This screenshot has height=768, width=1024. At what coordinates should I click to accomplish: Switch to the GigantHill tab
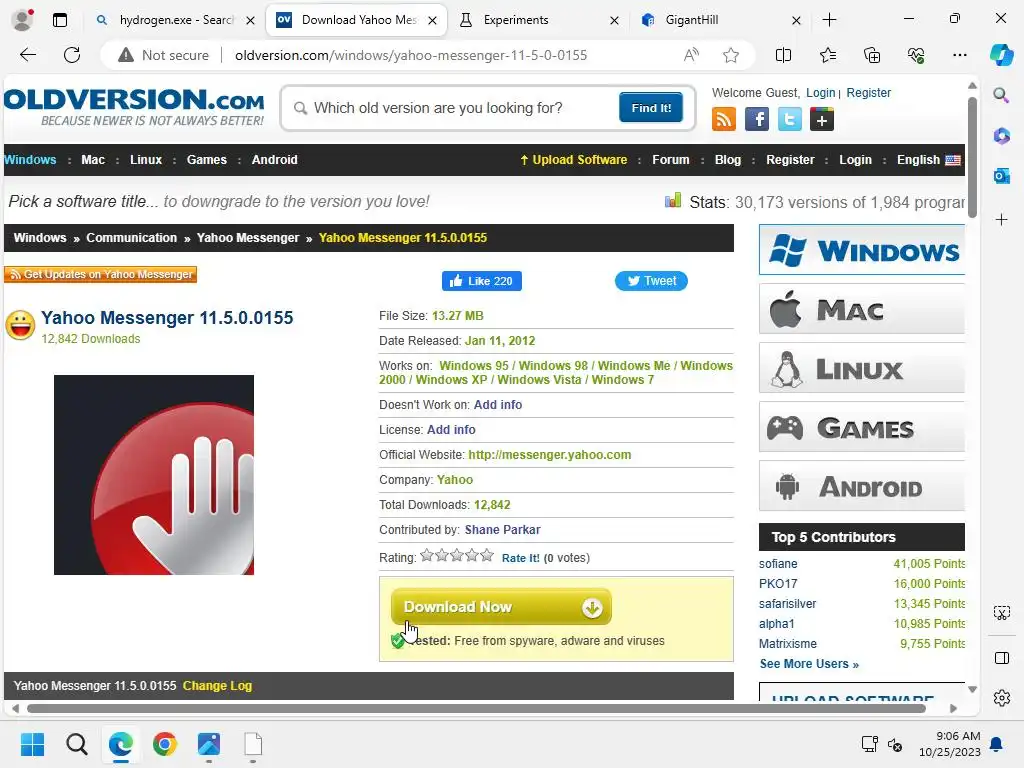719,20
